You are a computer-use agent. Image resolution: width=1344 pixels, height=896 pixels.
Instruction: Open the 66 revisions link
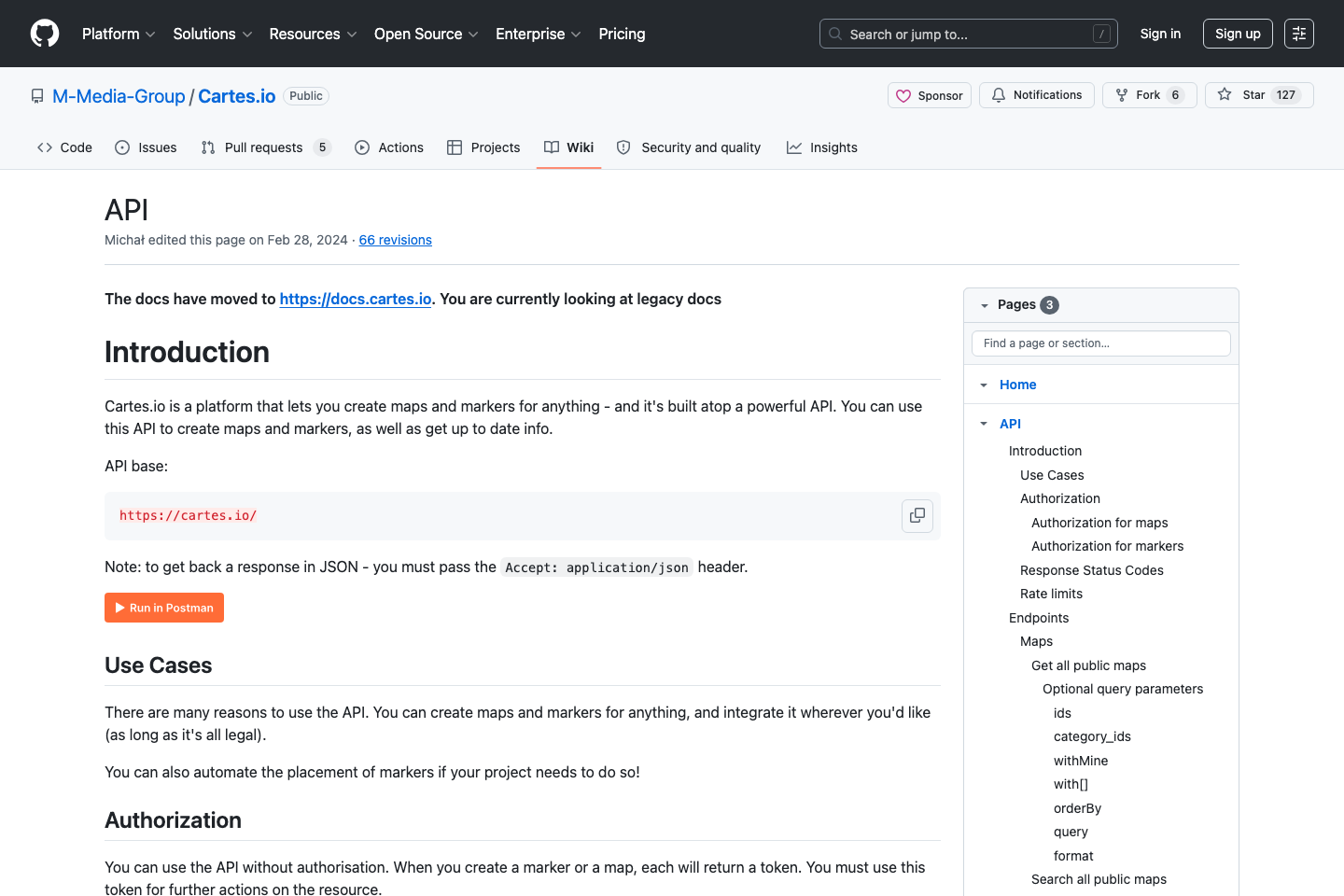point(395,240)
